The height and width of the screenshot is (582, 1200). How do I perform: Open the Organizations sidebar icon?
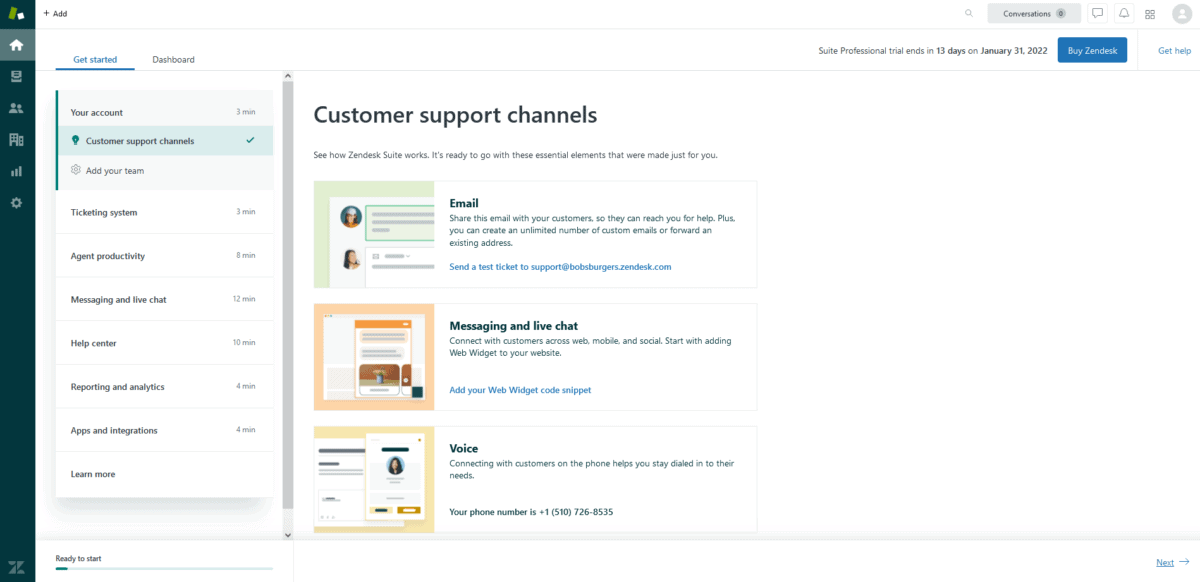pyautogui.click(x=16, y=139)
